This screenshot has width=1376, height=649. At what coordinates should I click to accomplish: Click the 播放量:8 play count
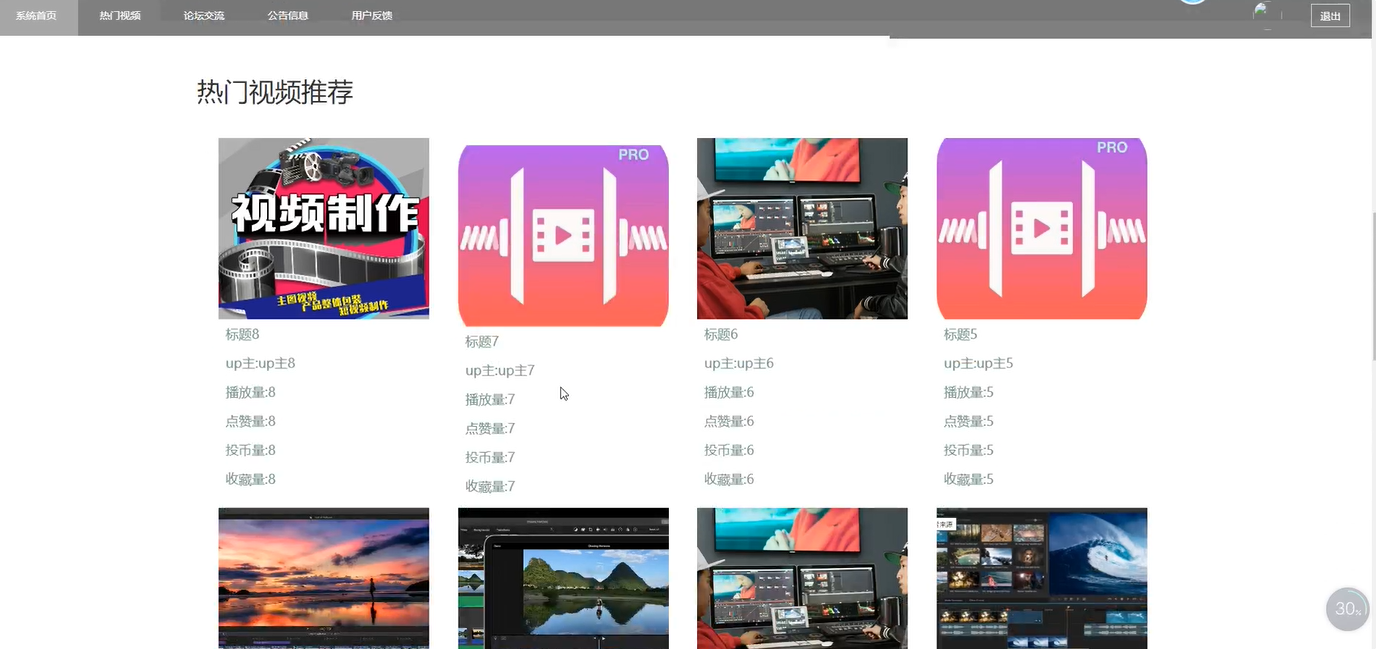click(x=250, y=392)
